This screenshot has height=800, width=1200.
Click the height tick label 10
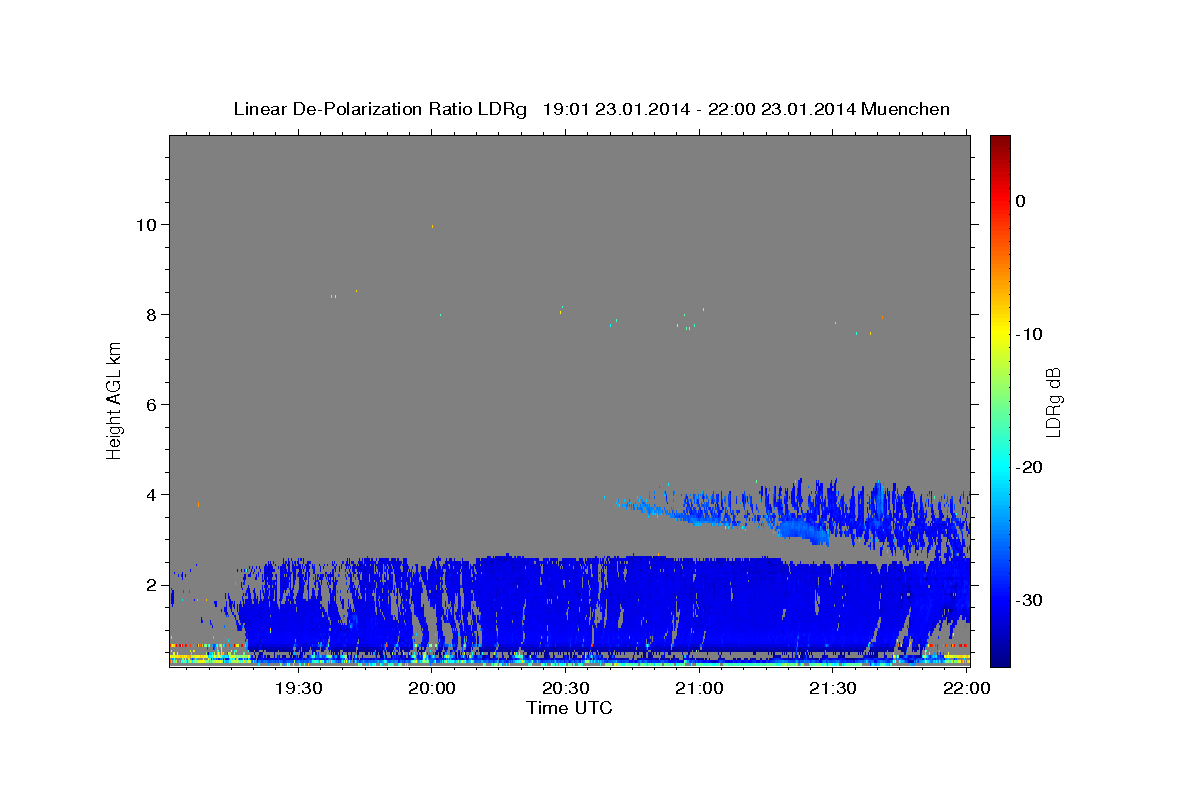147,224
